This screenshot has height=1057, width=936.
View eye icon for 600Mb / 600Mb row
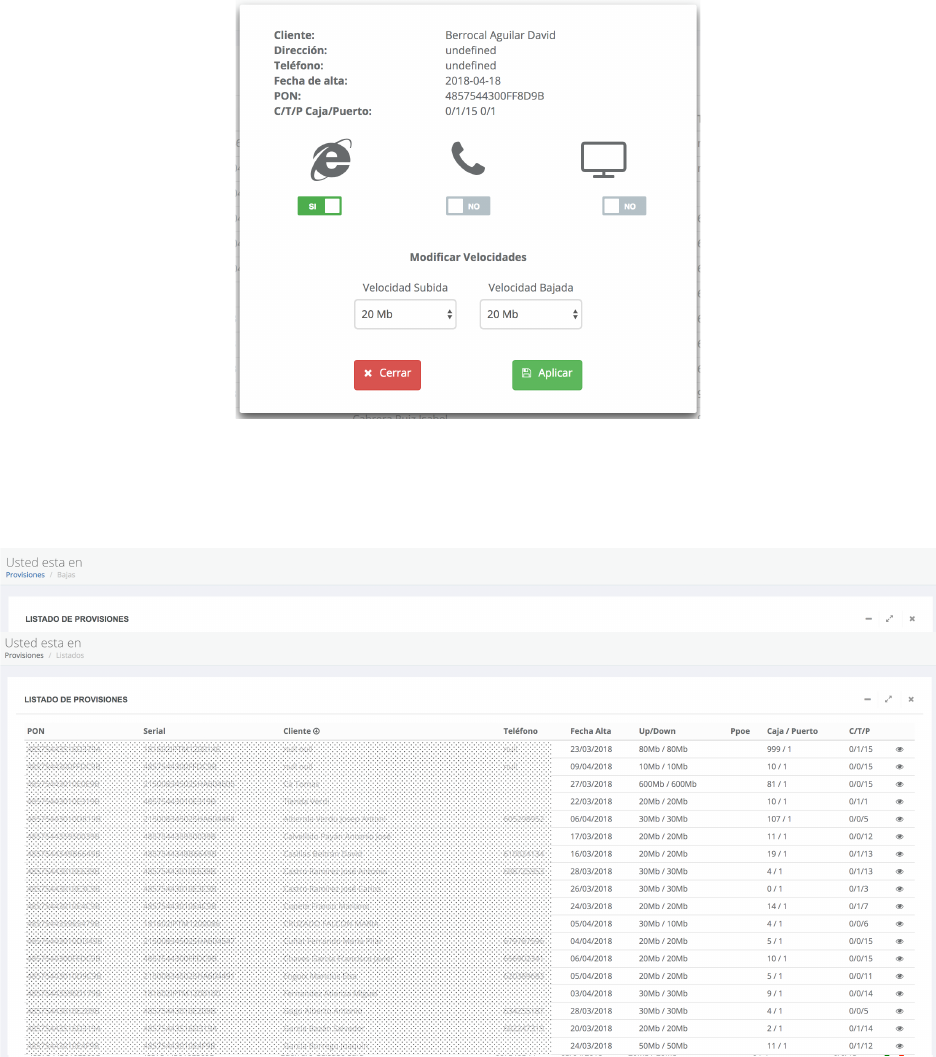point(900,785)
